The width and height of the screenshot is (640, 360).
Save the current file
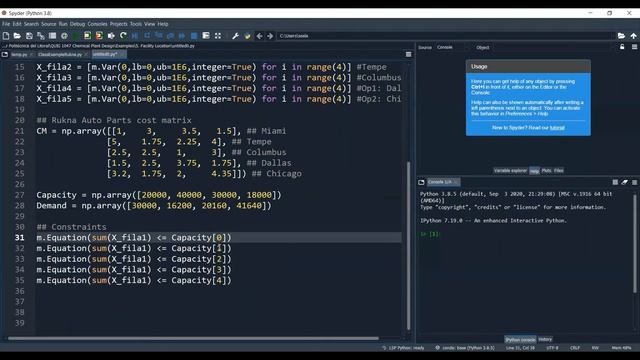[29, 36]
